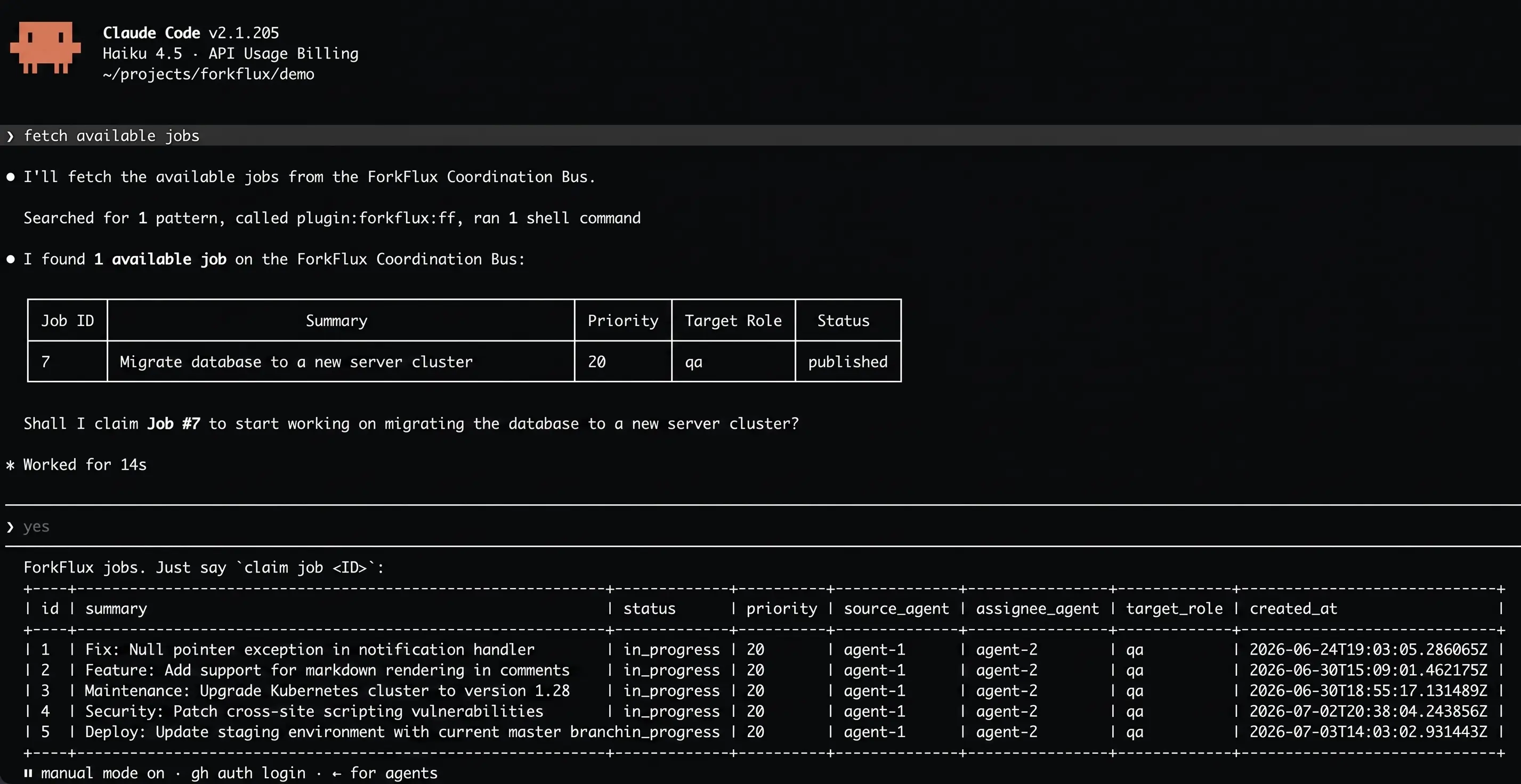Click 'ForkFlux jobs. Just say `claim job <ID>`' line
The height and width of the screenshot is (784, 1521).
coord(204,568)
